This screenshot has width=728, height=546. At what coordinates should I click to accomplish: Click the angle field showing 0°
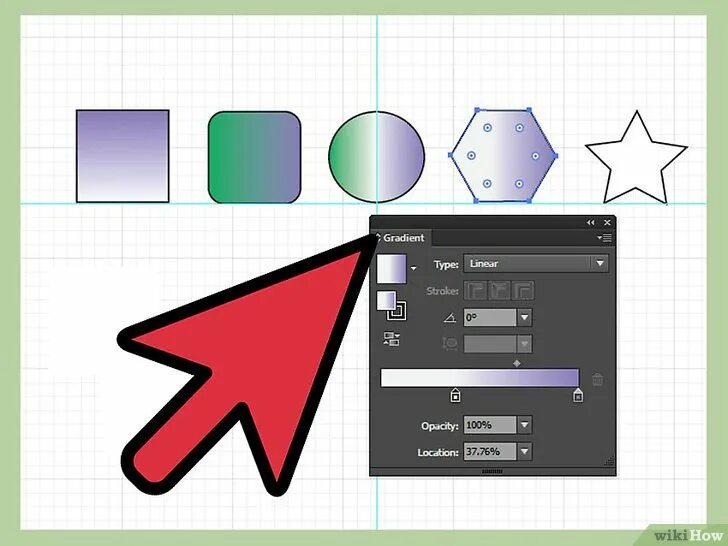pyautogui.click(x=490, y=318)
